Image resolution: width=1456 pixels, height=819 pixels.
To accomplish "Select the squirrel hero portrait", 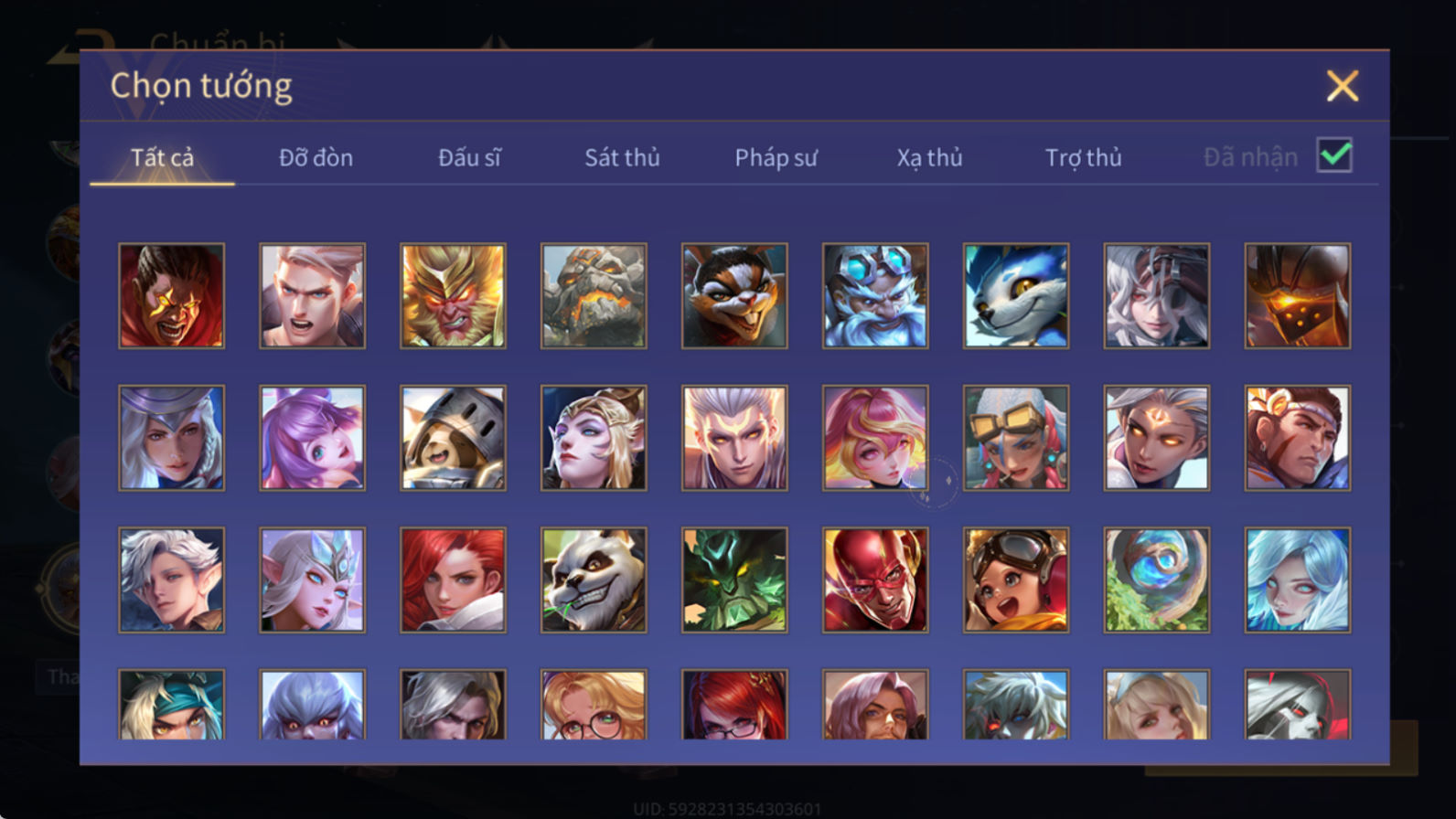I will click(734, 295).
